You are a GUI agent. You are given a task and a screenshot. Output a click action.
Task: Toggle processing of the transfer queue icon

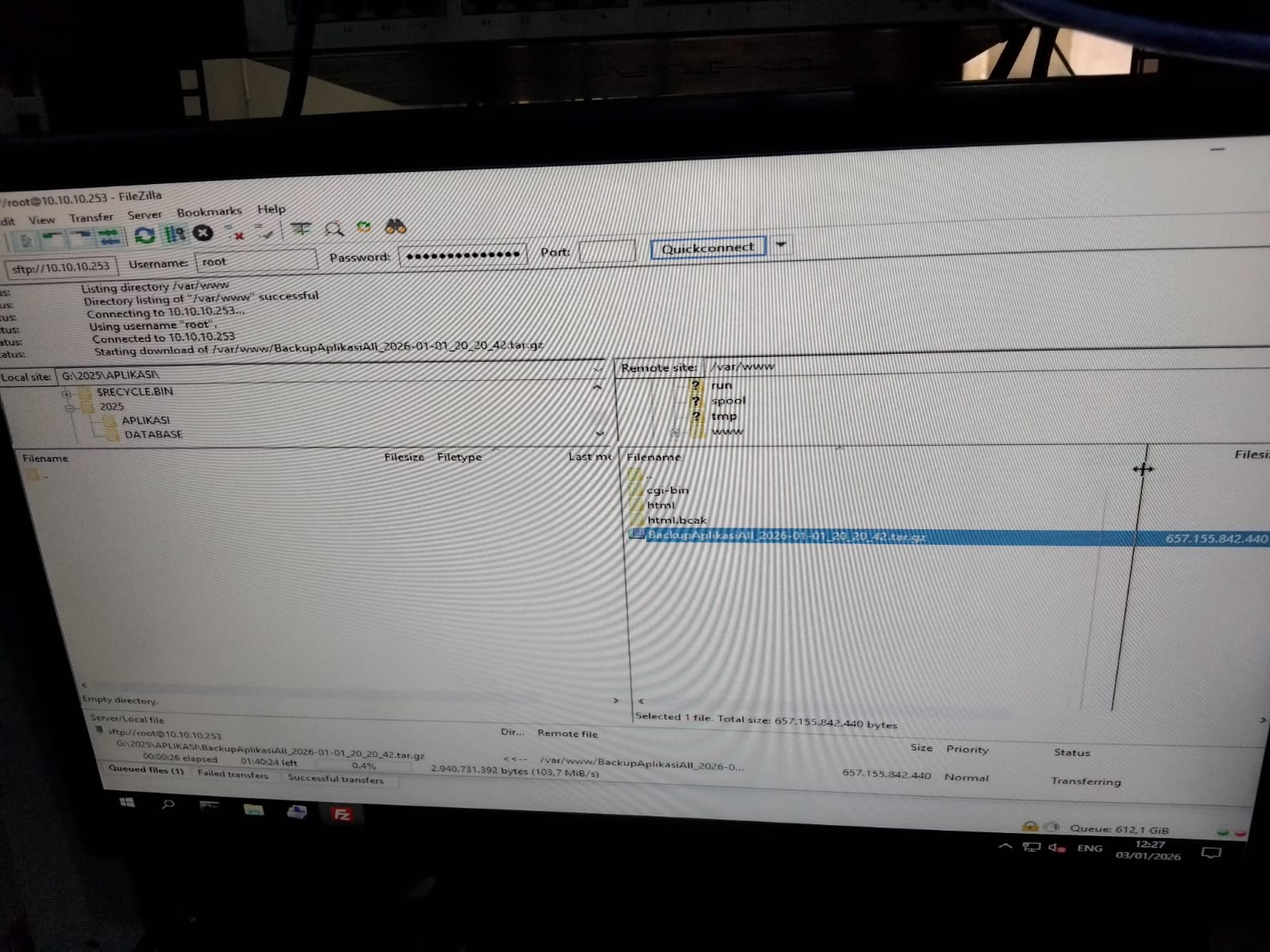coord(174,234)
